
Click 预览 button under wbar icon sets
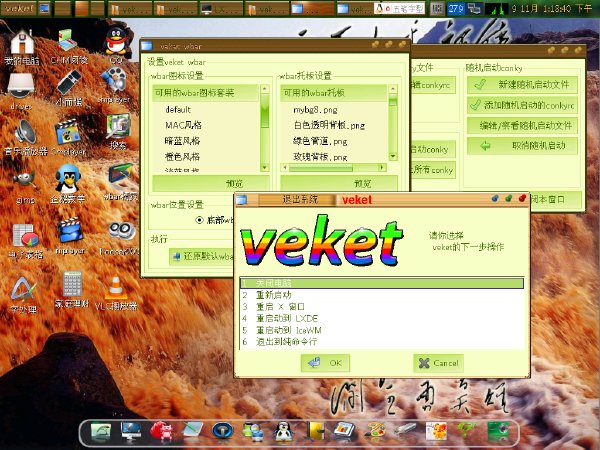[x=211, y=183]
